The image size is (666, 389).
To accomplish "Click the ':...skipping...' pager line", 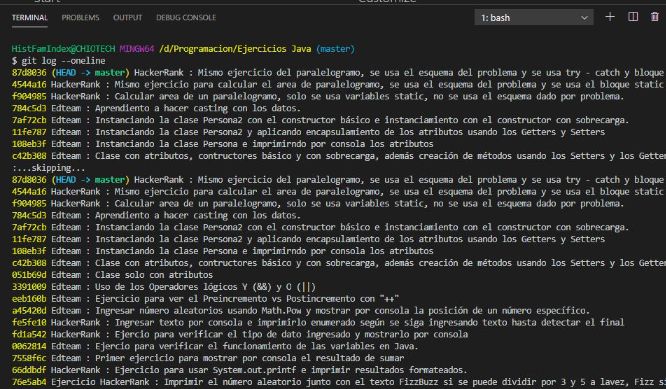I will (x=48, y=168).
